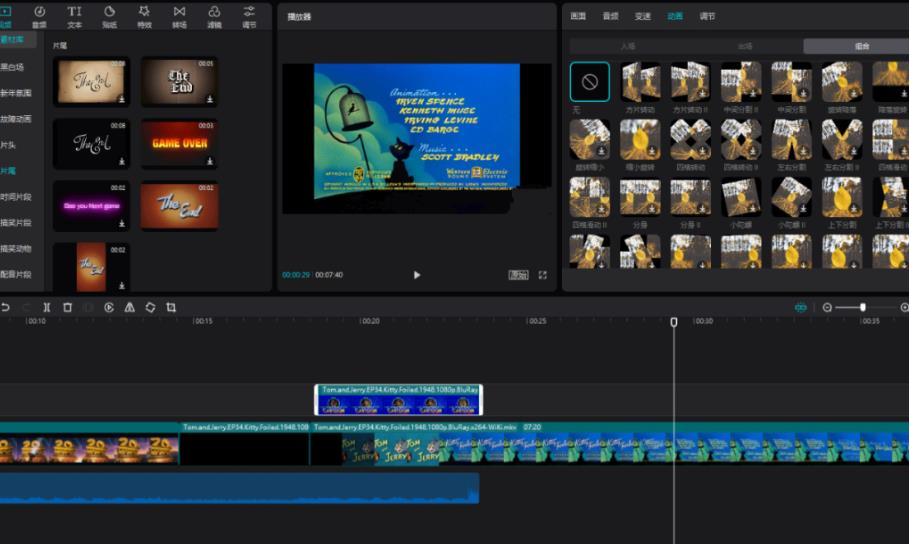The width and height of the screenshot is (909, 544).
Task: Select the black gap clip on main track
Action: 244,445
